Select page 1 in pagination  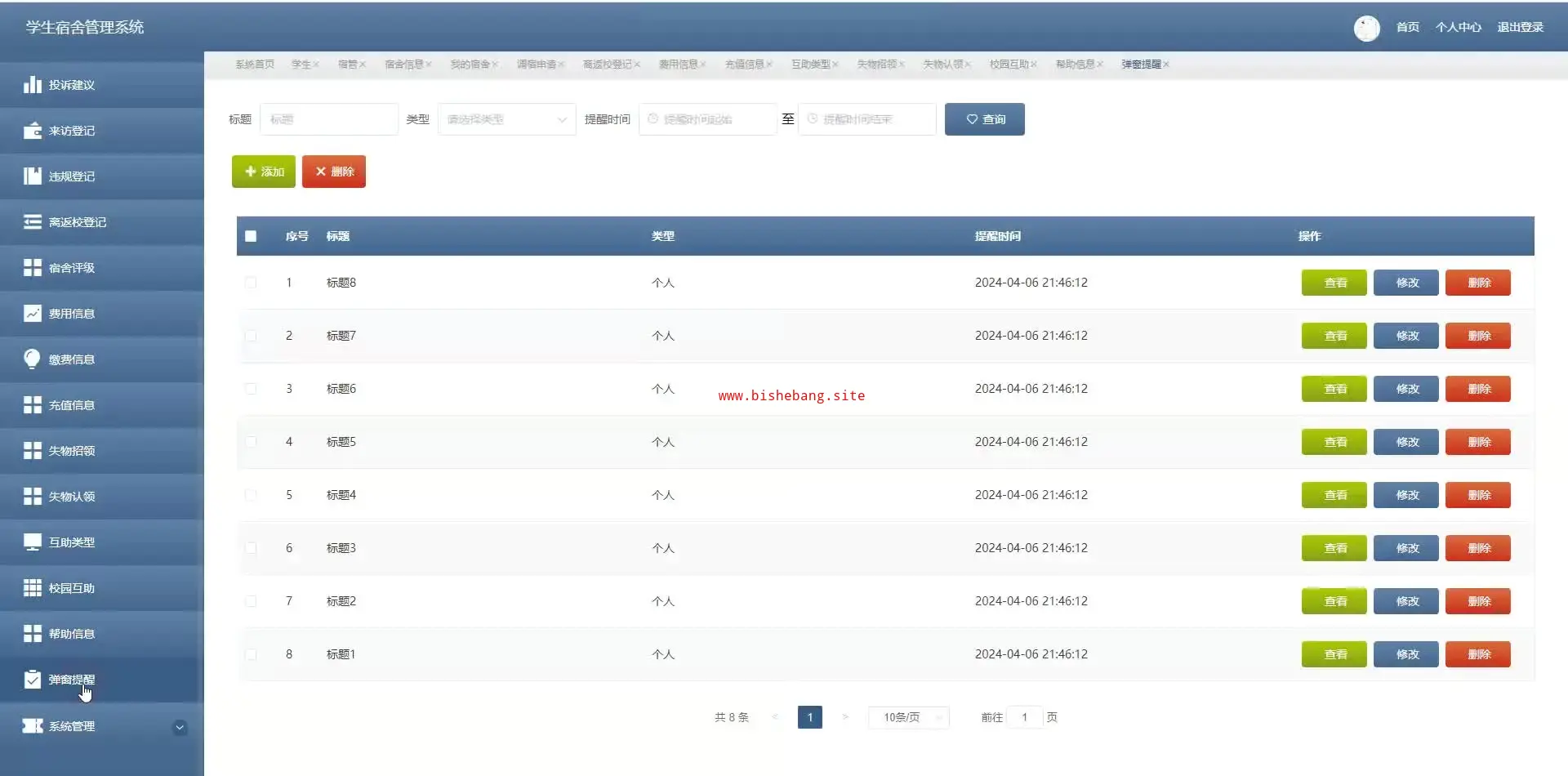point(810,717)
